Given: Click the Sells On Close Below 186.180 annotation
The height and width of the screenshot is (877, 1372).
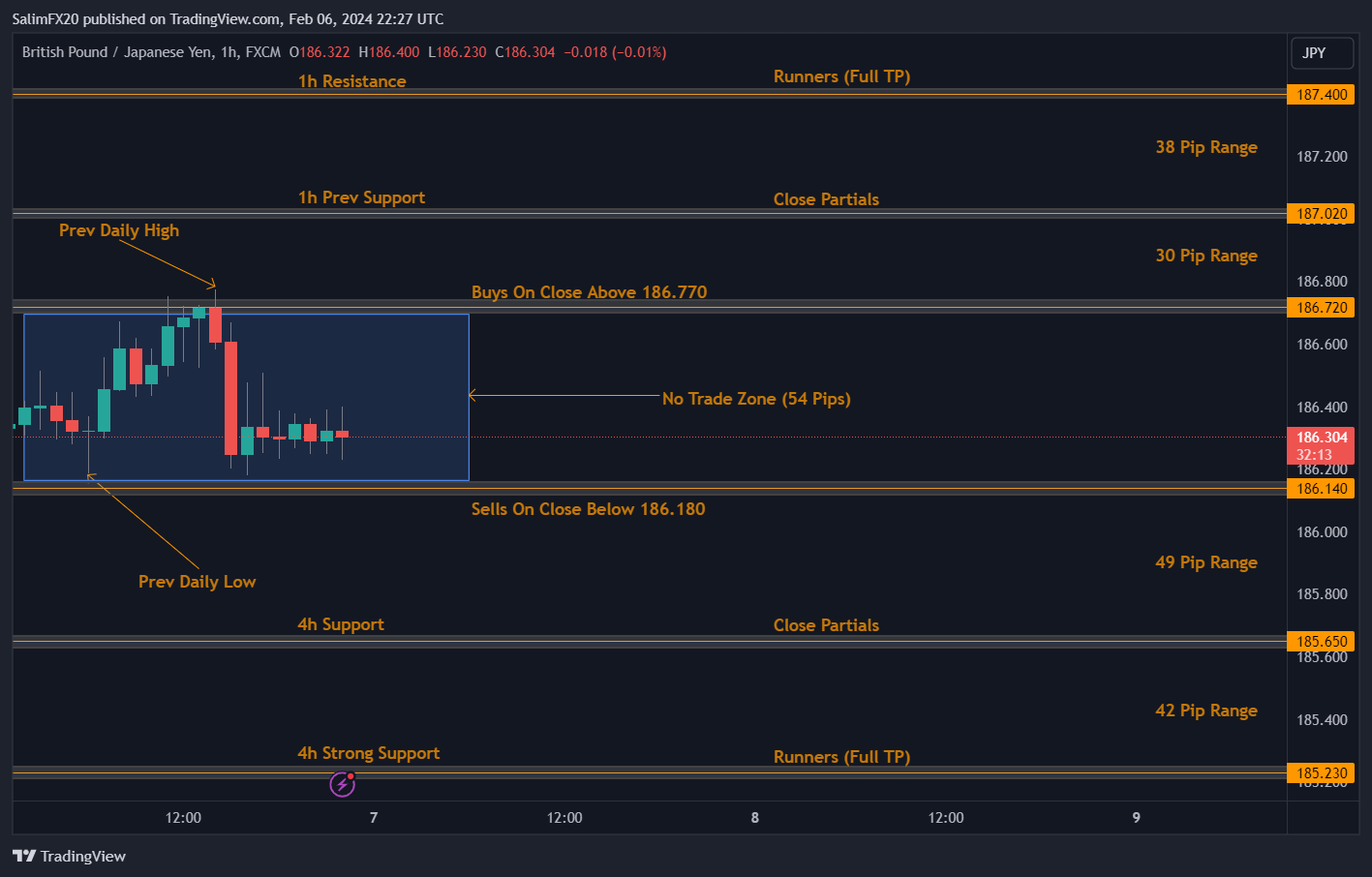Looking at the screenshot, I should pyautogui.click(x=588, y=508).
